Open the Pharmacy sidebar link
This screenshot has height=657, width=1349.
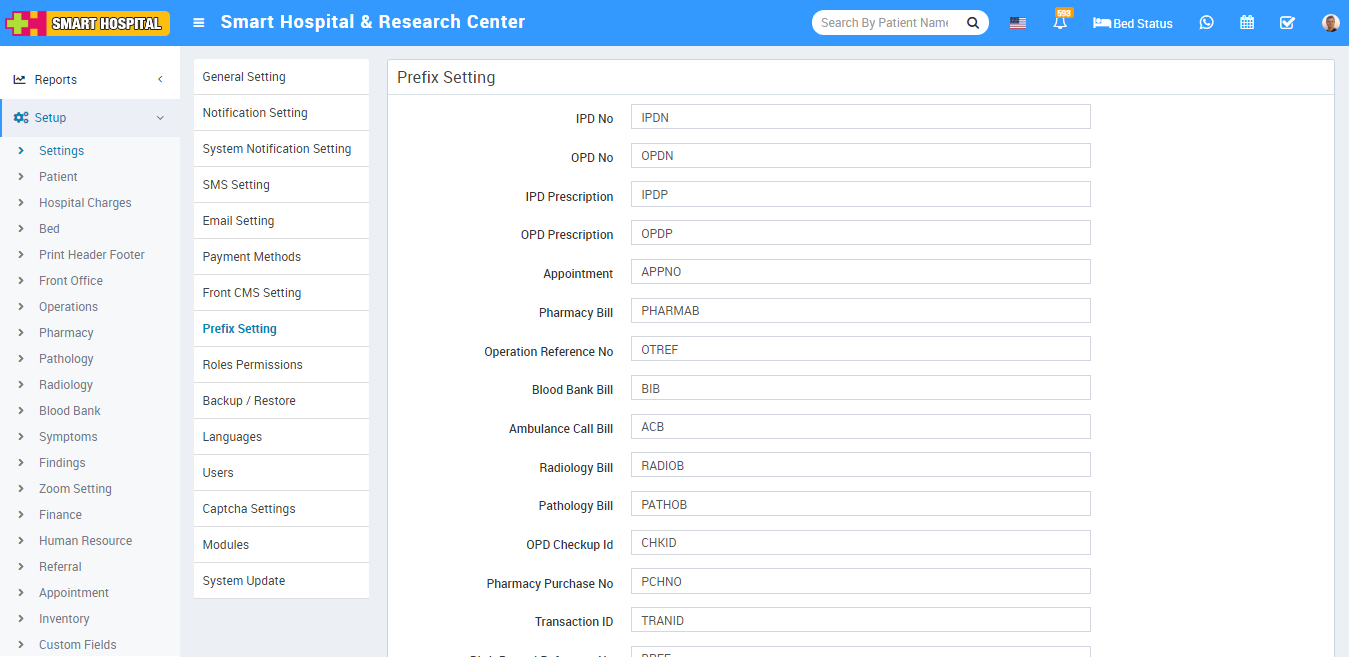[66, 333]
